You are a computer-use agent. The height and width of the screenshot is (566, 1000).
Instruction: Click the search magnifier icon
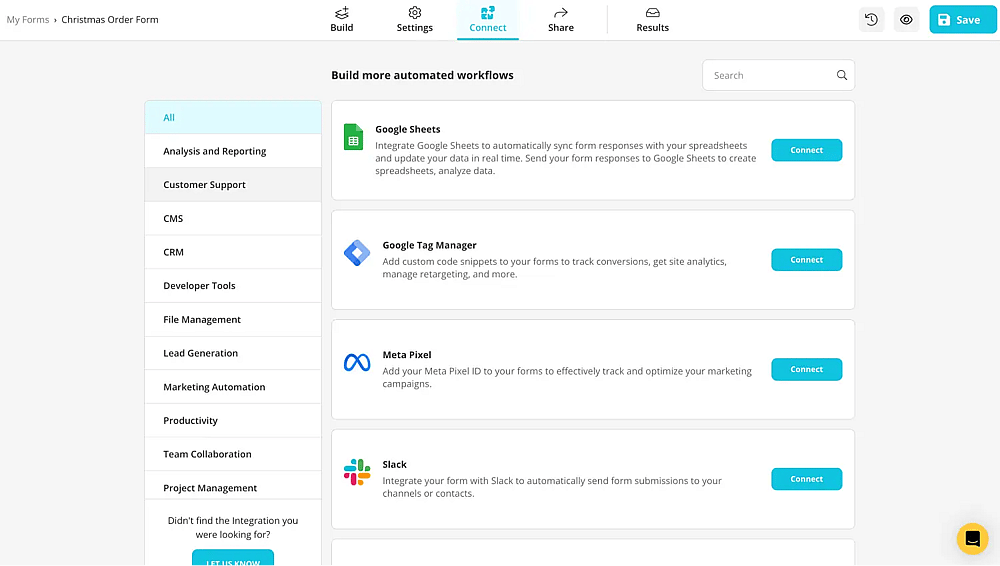842,75
